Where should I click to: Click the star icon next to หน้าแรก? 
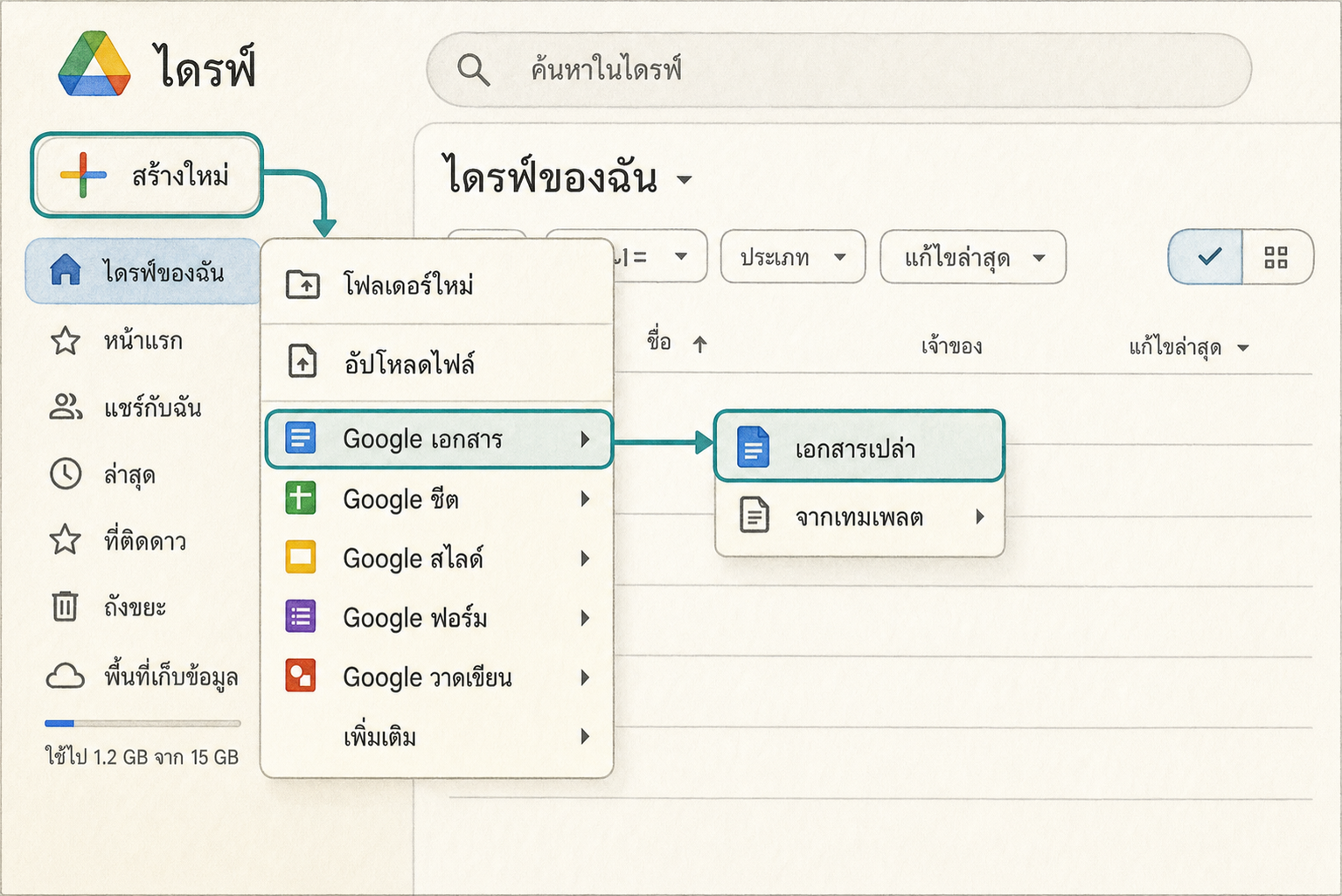click(x=66, y=340)
